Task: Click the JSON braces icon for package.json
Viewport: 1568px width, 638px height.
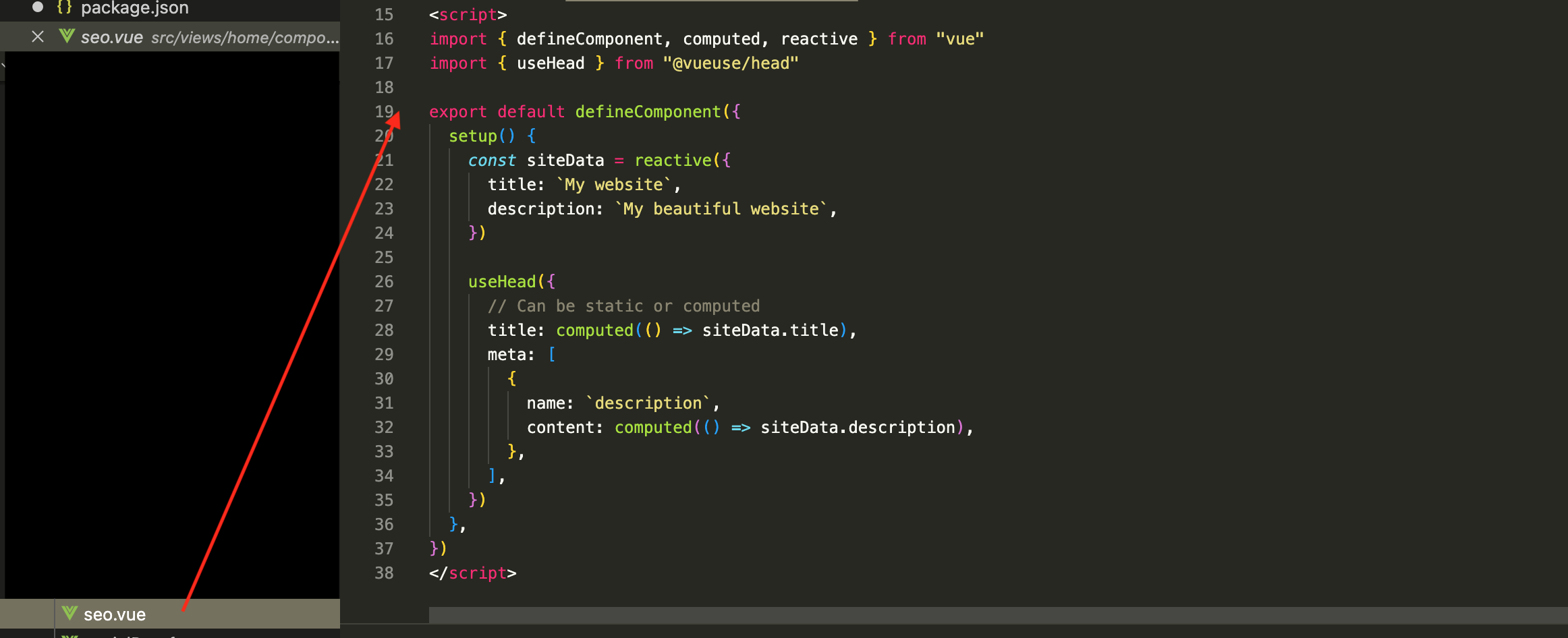Action: pos(64,7)
